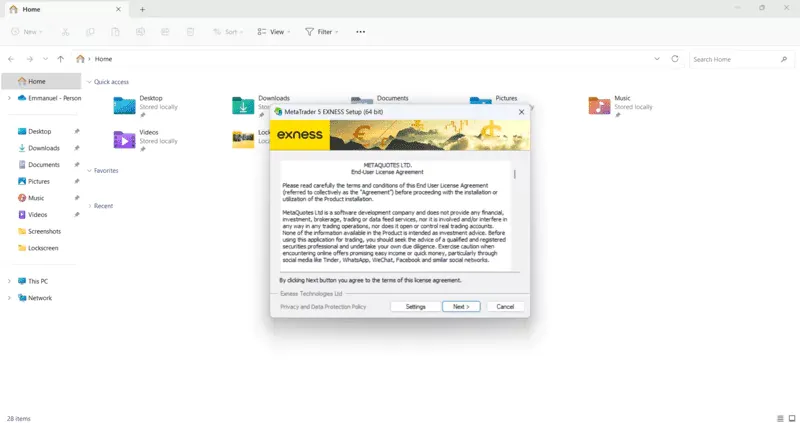
Task: Click the exness logo banner
Action: tap(299, 135)
